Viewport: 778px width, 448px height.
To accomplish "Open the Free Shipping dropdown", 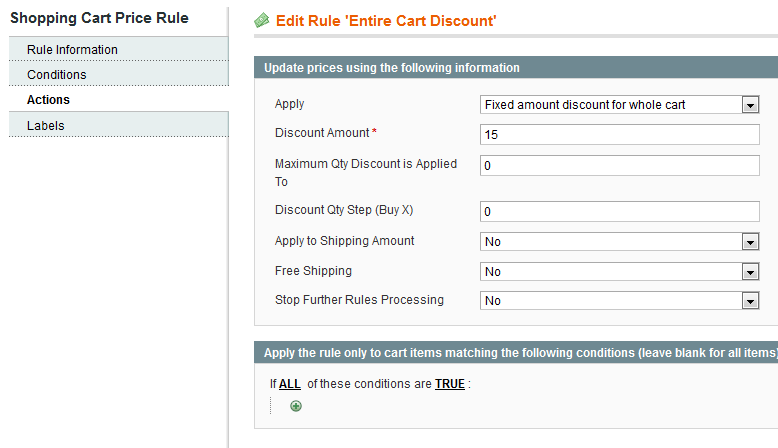I will point(620,272).
